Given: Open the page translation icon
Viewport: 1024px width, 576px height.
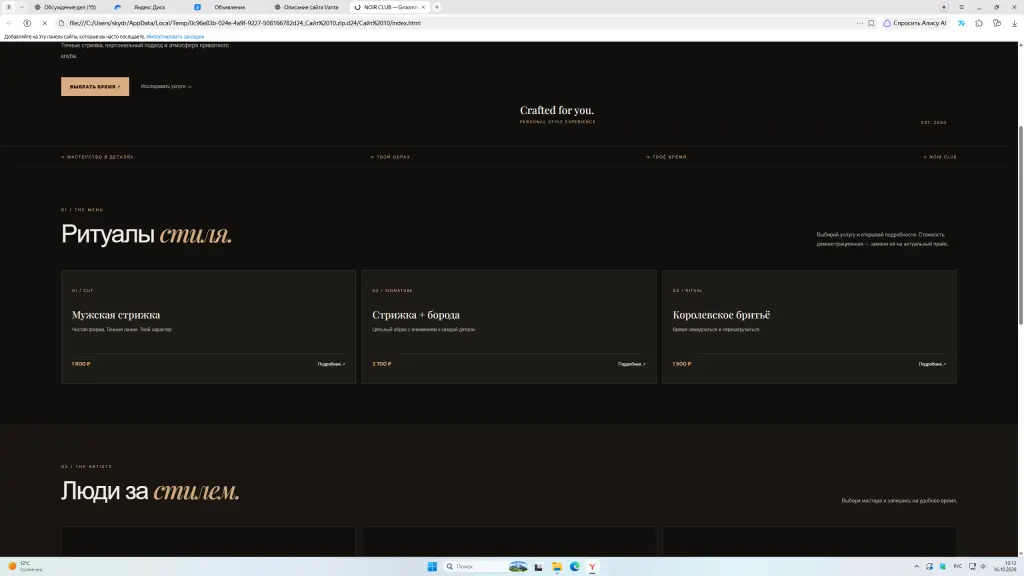Looking at the screenshot, I should coord(961,23).
